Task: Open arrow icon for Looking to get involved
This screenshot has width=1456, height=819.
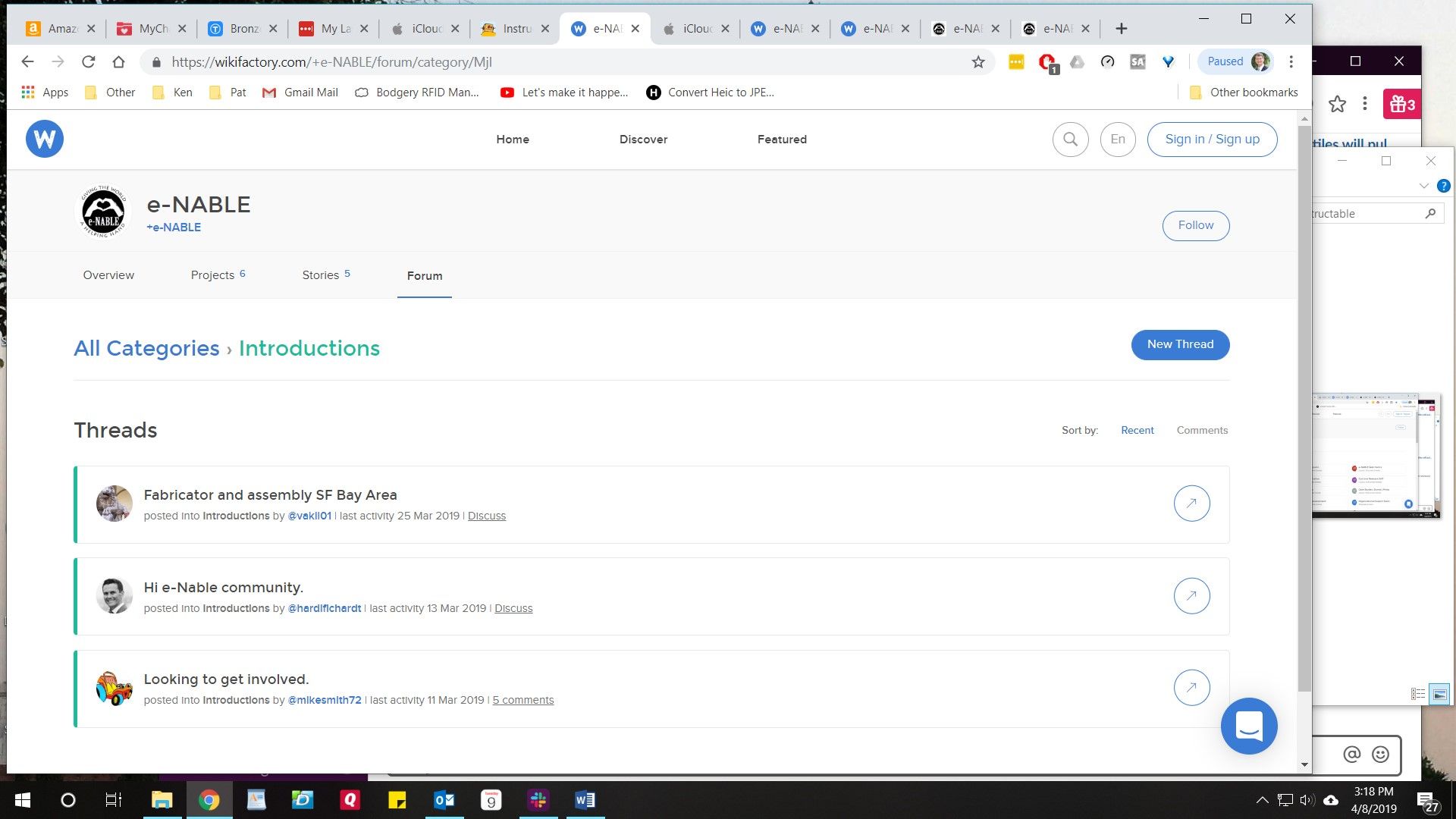Action: click(1191, 688)
